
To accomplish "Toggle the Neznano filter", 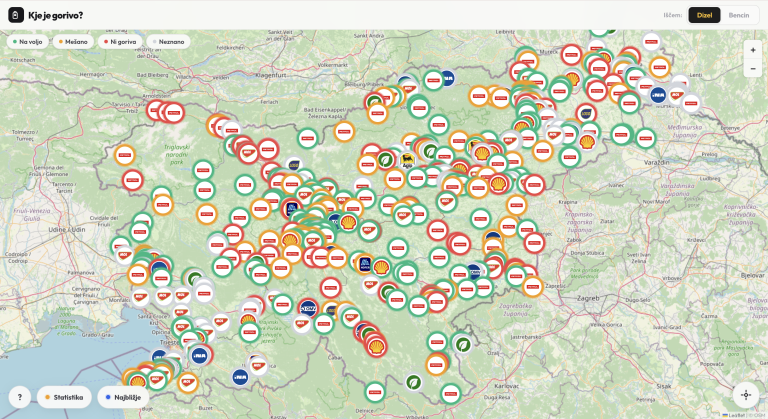I will pos(168,42).
